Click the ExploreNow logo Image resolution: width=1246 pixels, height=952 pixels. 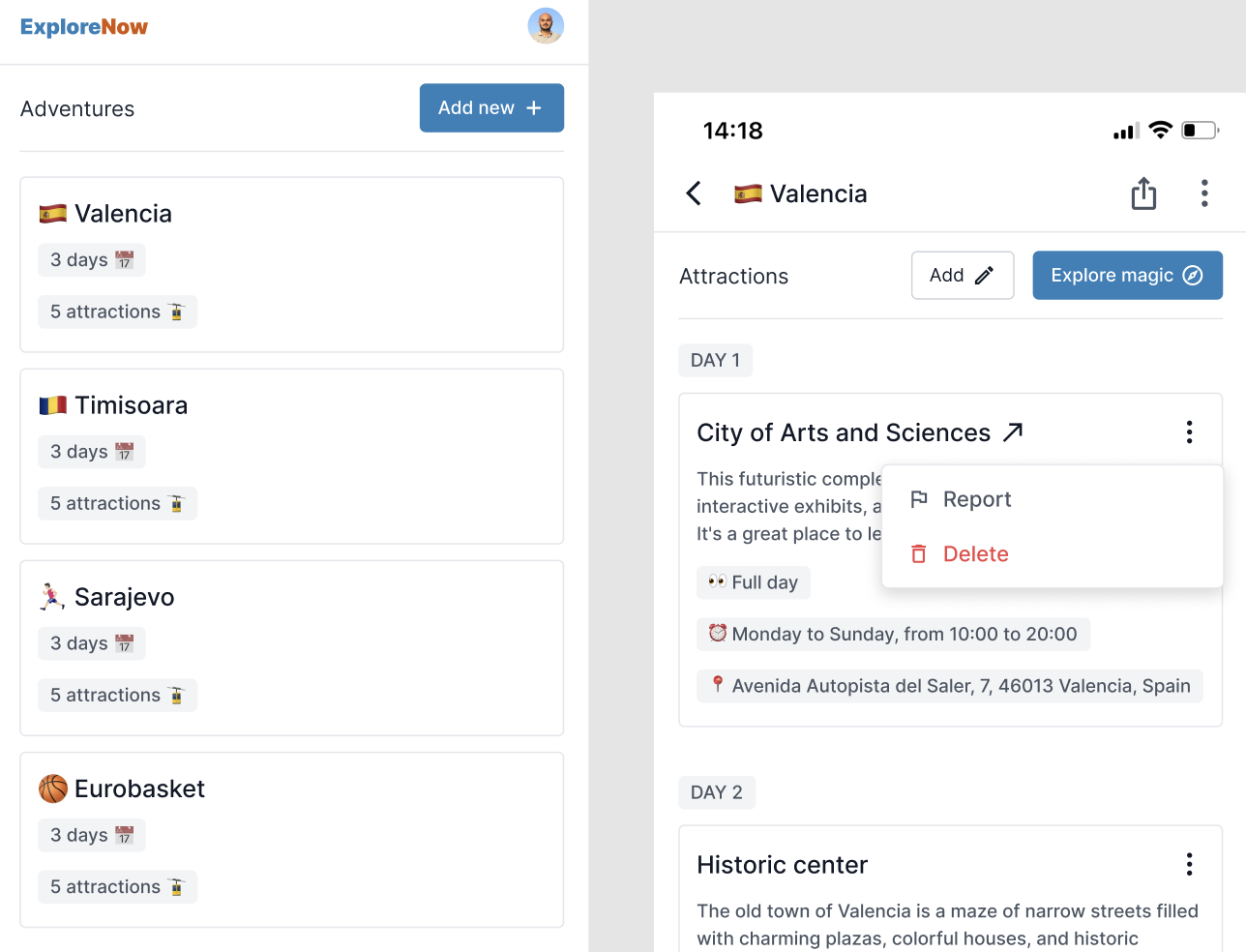click(x=84, y=27)
